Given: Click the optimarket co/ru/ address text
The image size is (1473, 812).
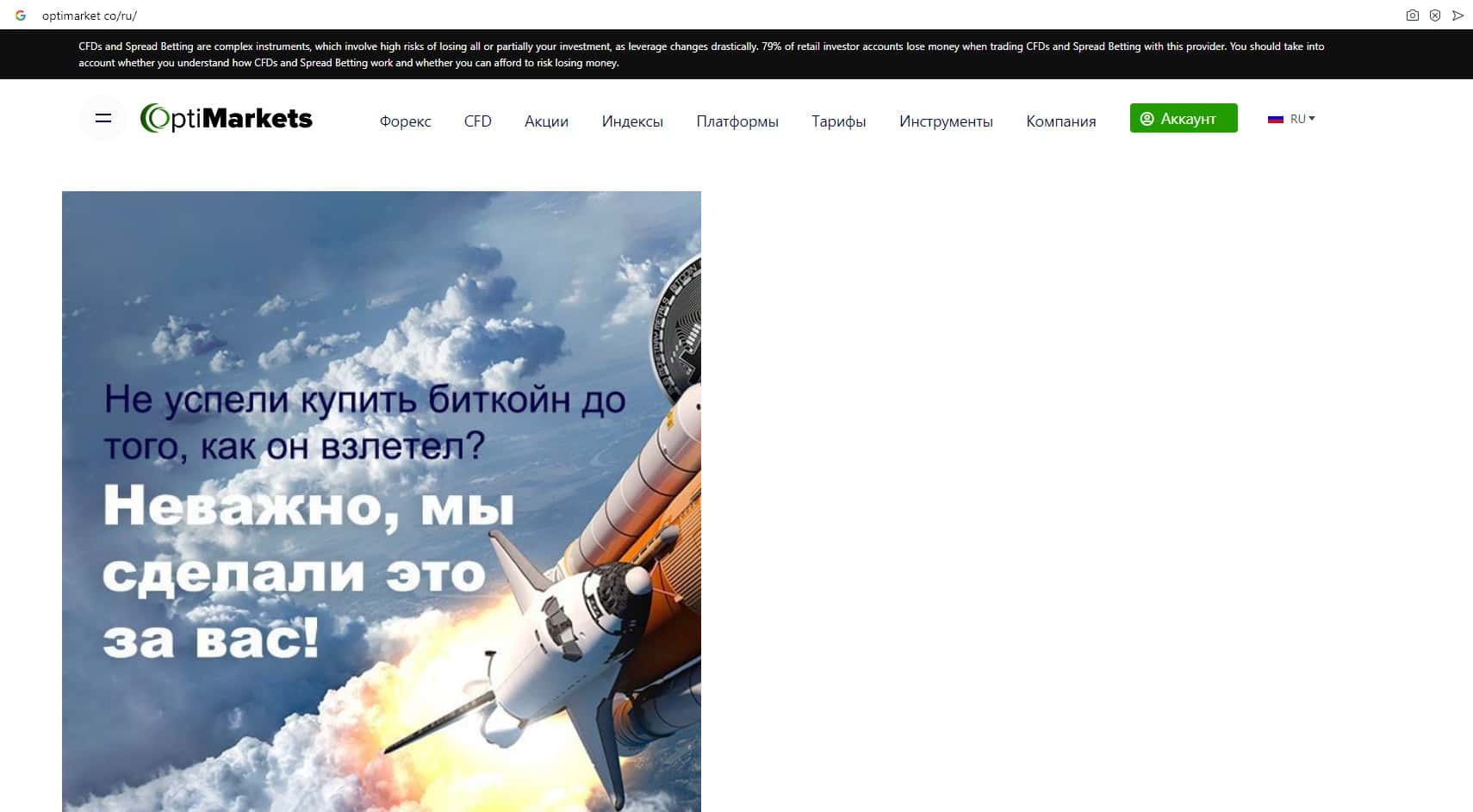Looking at the screenshot, I should tap(90, 15).
